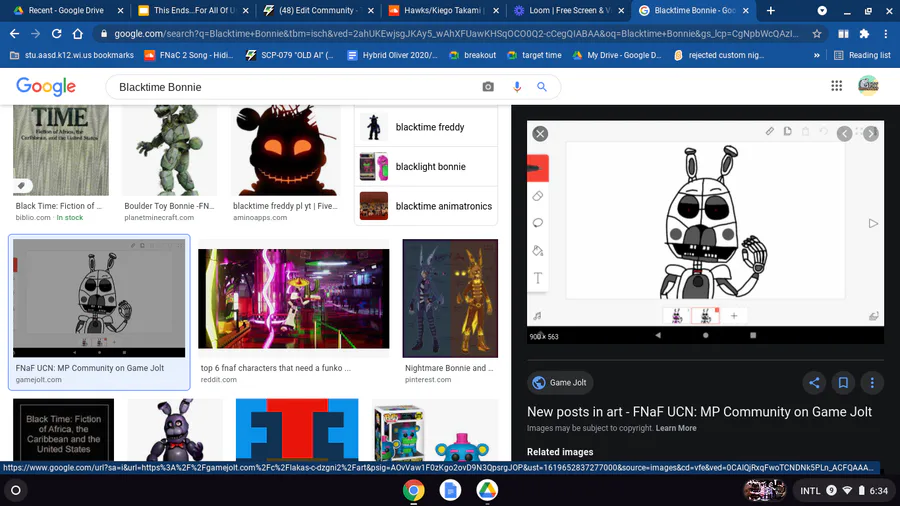
Task: Share the previewed image
Action: tap(814, 383)
